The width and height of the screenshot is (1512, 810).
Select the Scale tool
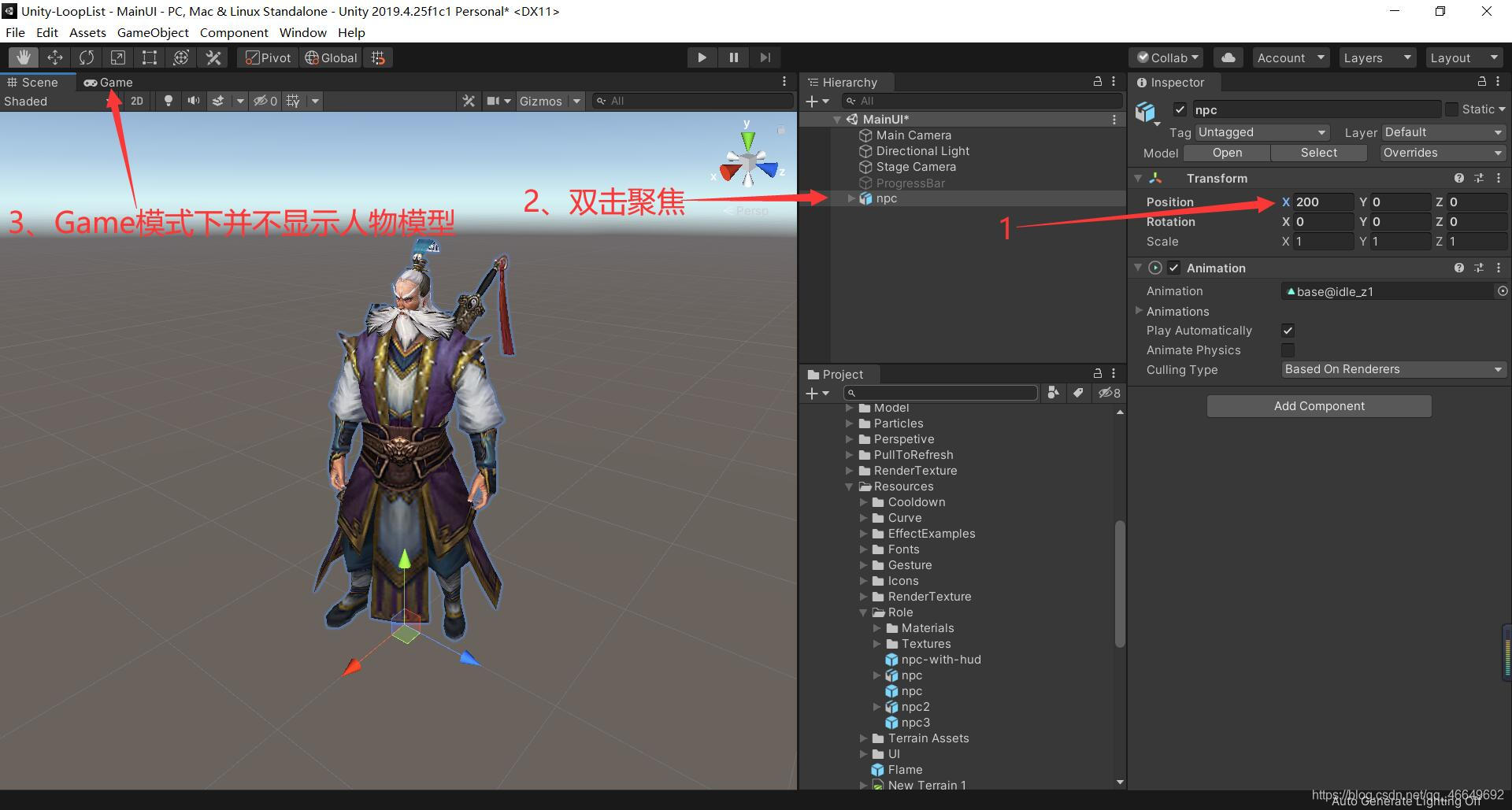tap(118, 57)
